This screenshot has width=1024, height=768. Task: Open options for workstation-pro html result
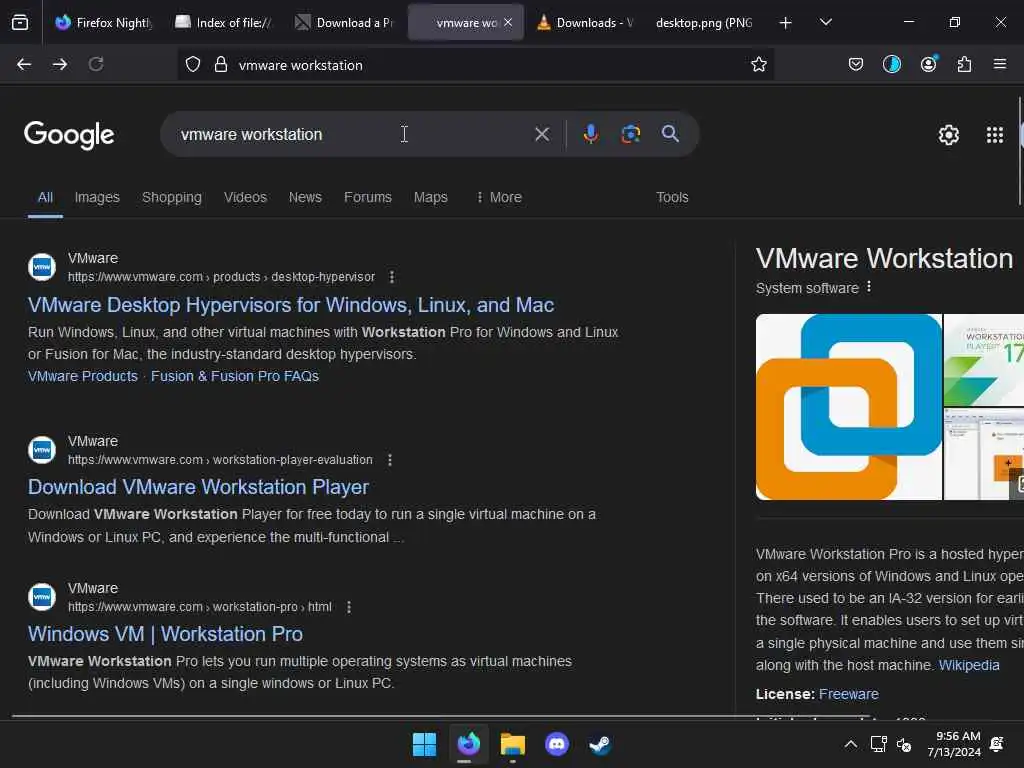349,607
